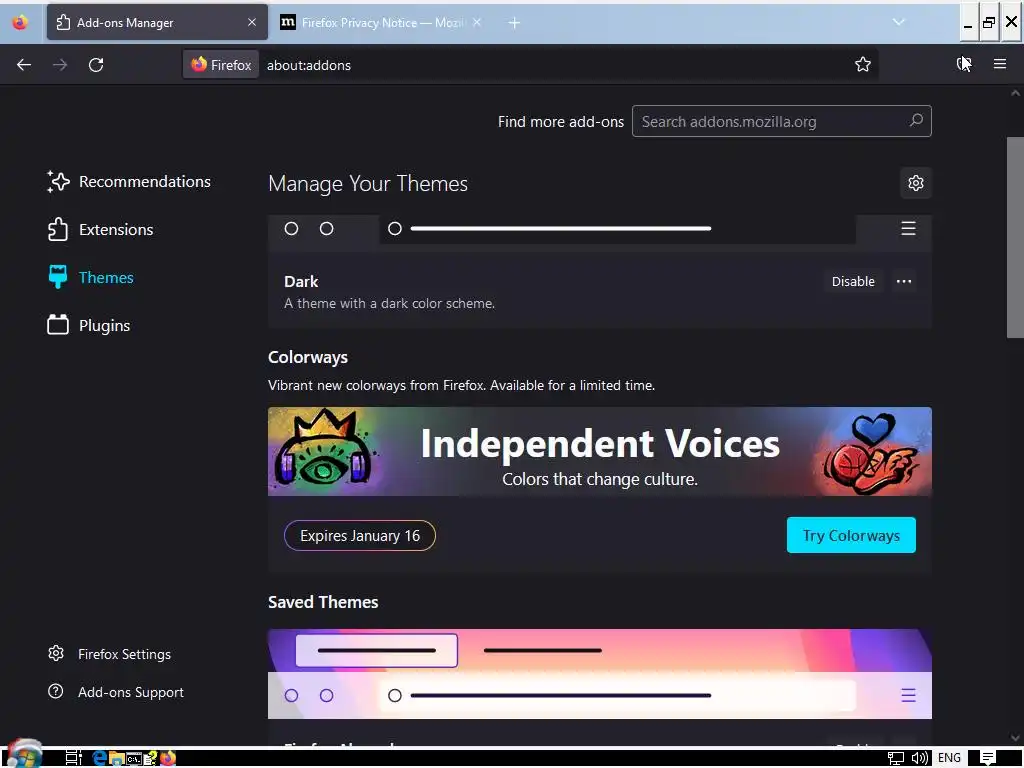Open Internet Explorer from the taskbar
The image size is (1024, 768).
(99, 758)
